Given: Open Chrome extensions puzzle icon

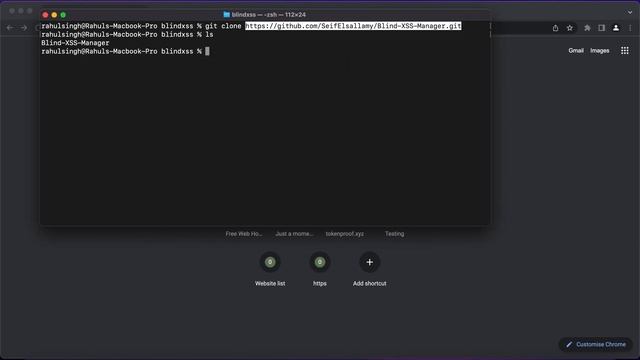Looking at the screenshot, I should (587, 28).
